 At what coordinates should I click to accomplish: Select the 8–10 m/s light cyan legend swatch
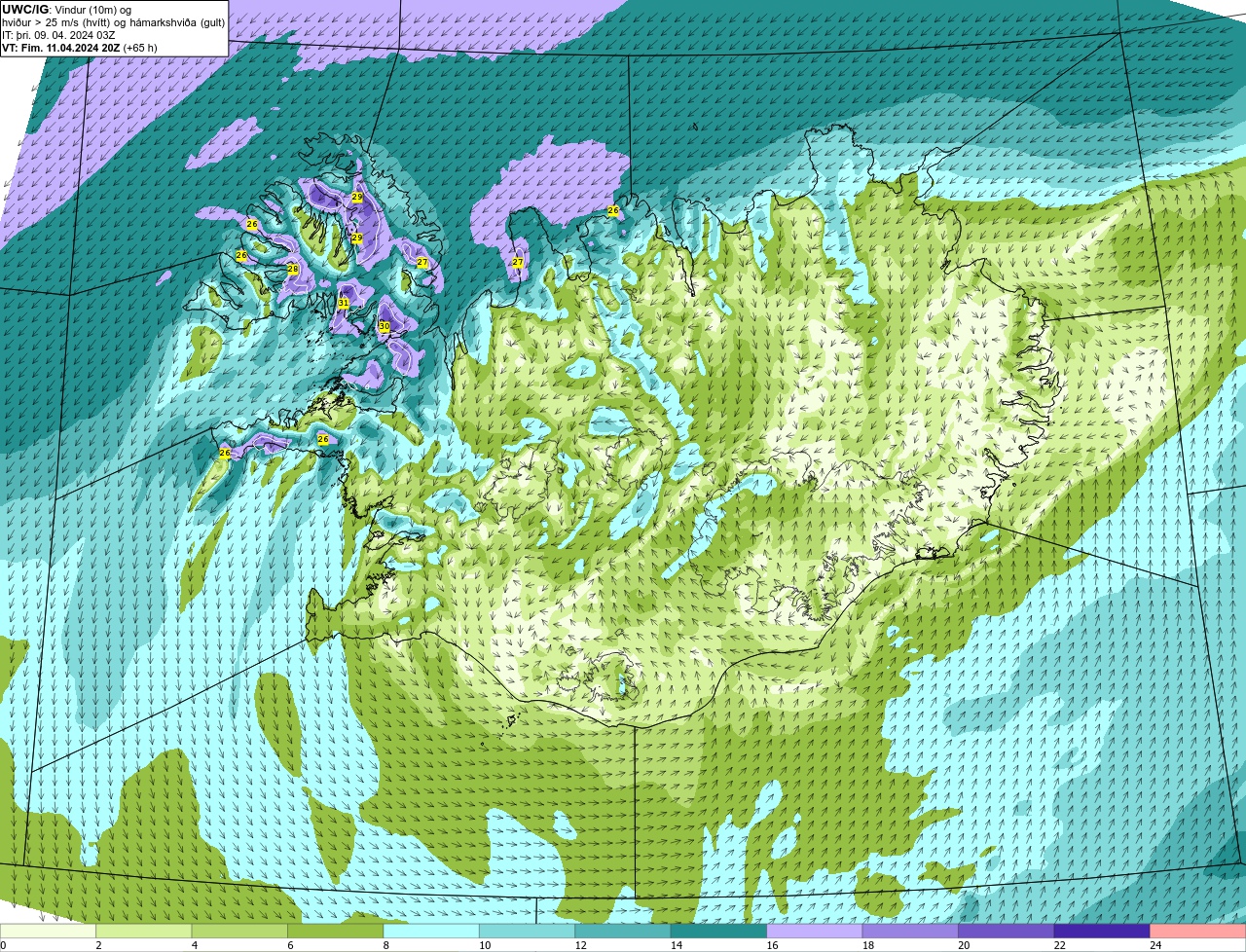click(431, 931)
